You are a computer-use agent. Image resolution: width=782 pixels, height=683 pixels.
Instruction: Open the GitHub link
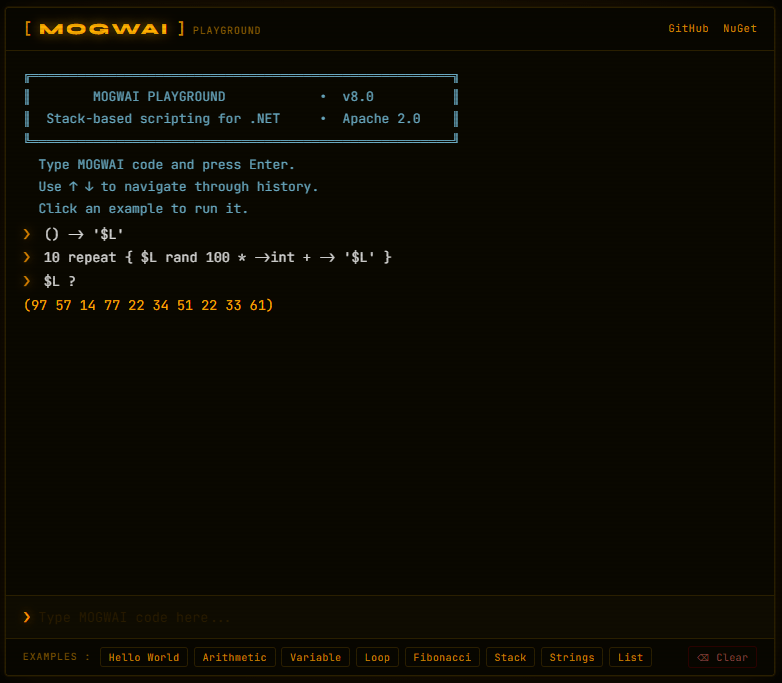(688, 28)
